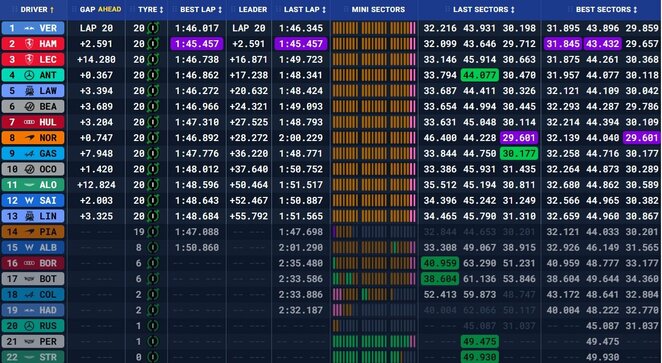Click the Red Bull logo on VER's badge
This screenshot has width=662, height=363.
tap(29, 28)
